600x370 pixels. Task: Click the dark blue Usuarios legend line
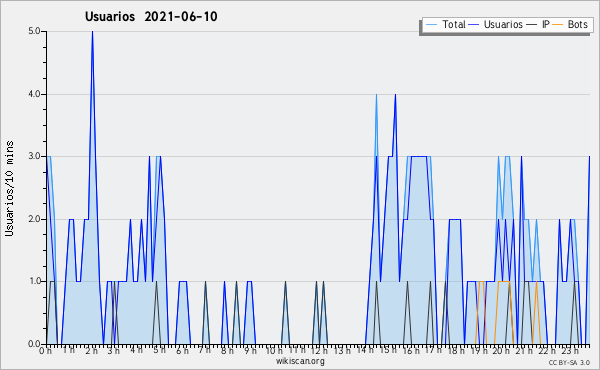point(474,25)
